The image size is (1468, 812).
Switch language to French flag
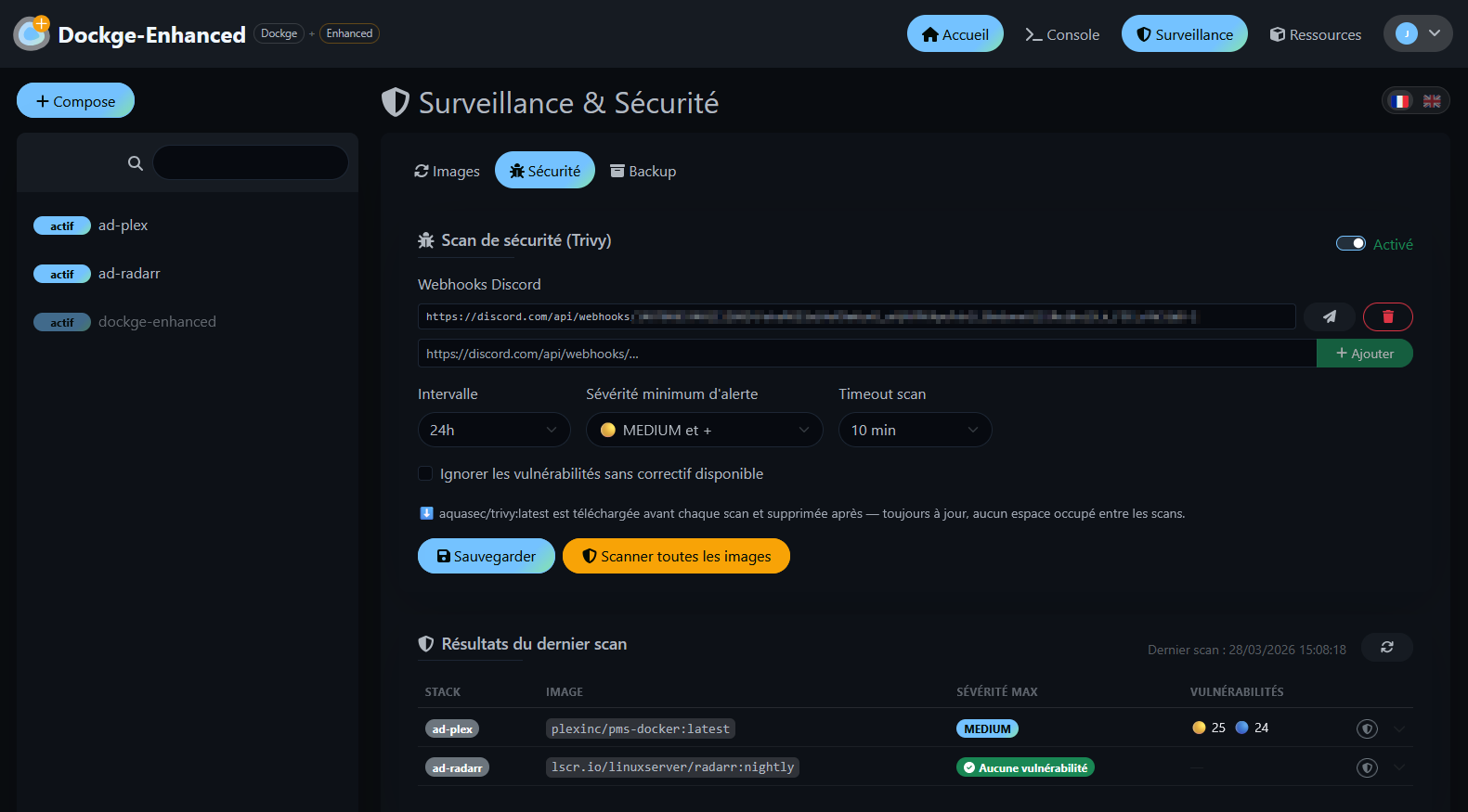pos(1400,100)
